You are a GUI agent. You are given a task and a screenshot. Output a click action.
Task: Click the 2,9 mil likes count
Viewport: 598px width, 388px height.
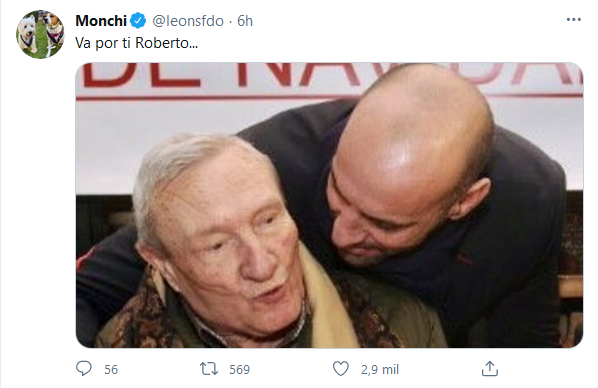(x=380, y=369)
